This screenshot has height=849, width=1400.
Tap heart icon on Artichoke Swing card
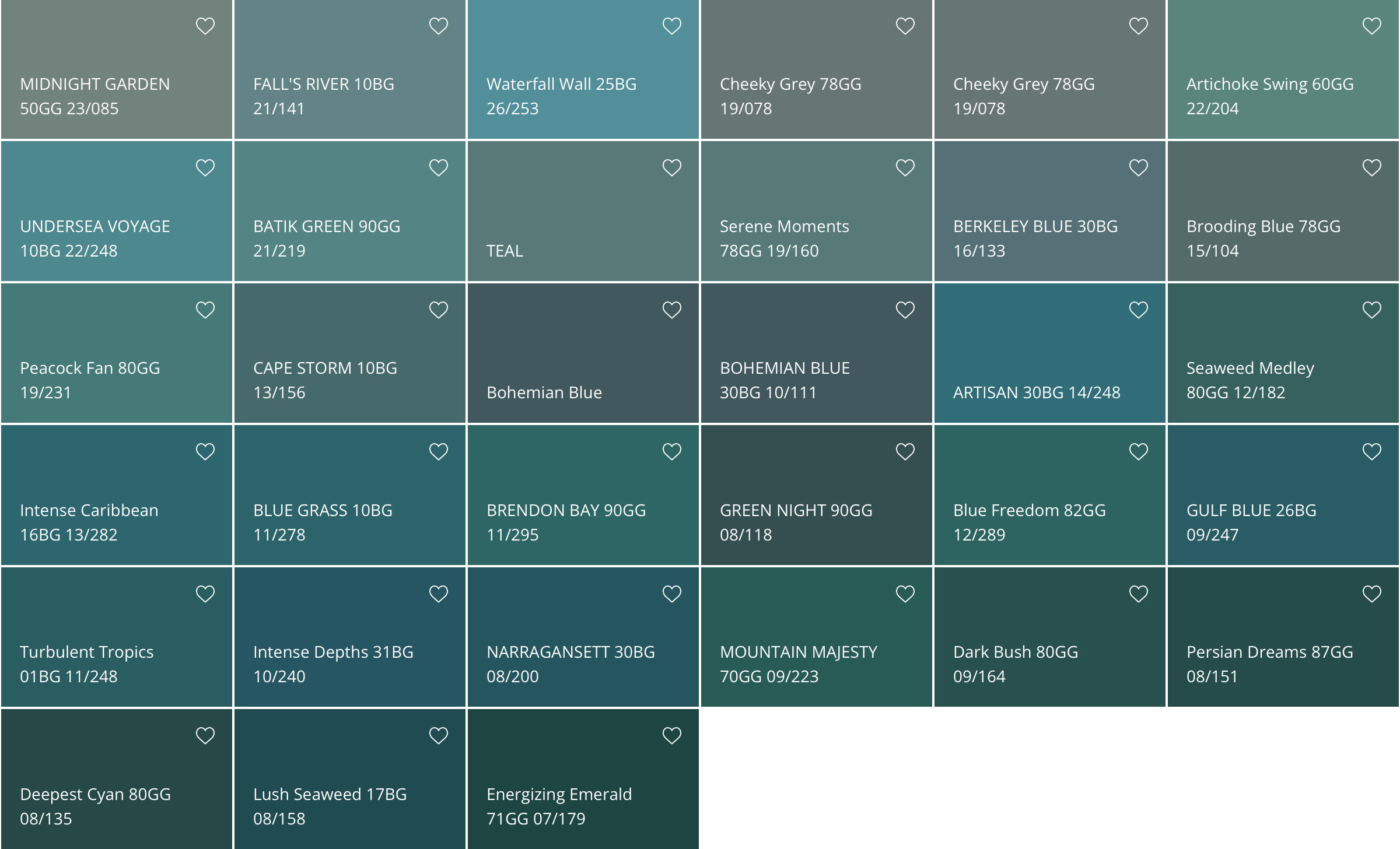pyautogui.click(x=1372, y=26)
